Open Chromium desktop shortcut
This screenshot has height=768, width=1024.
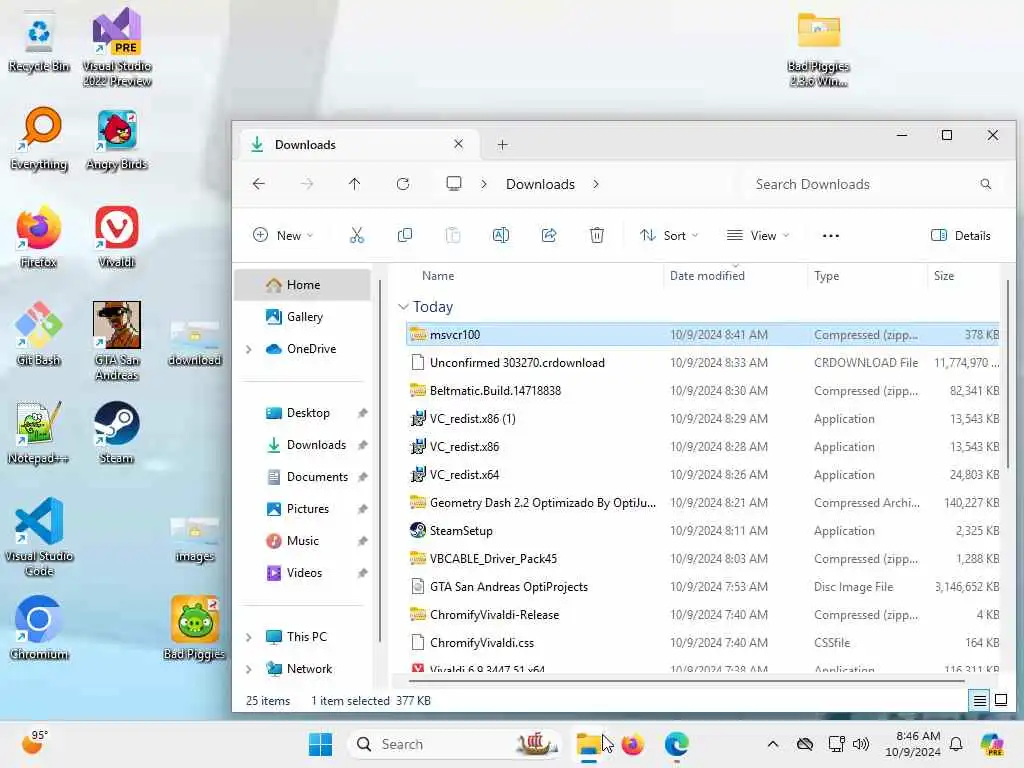39,628
